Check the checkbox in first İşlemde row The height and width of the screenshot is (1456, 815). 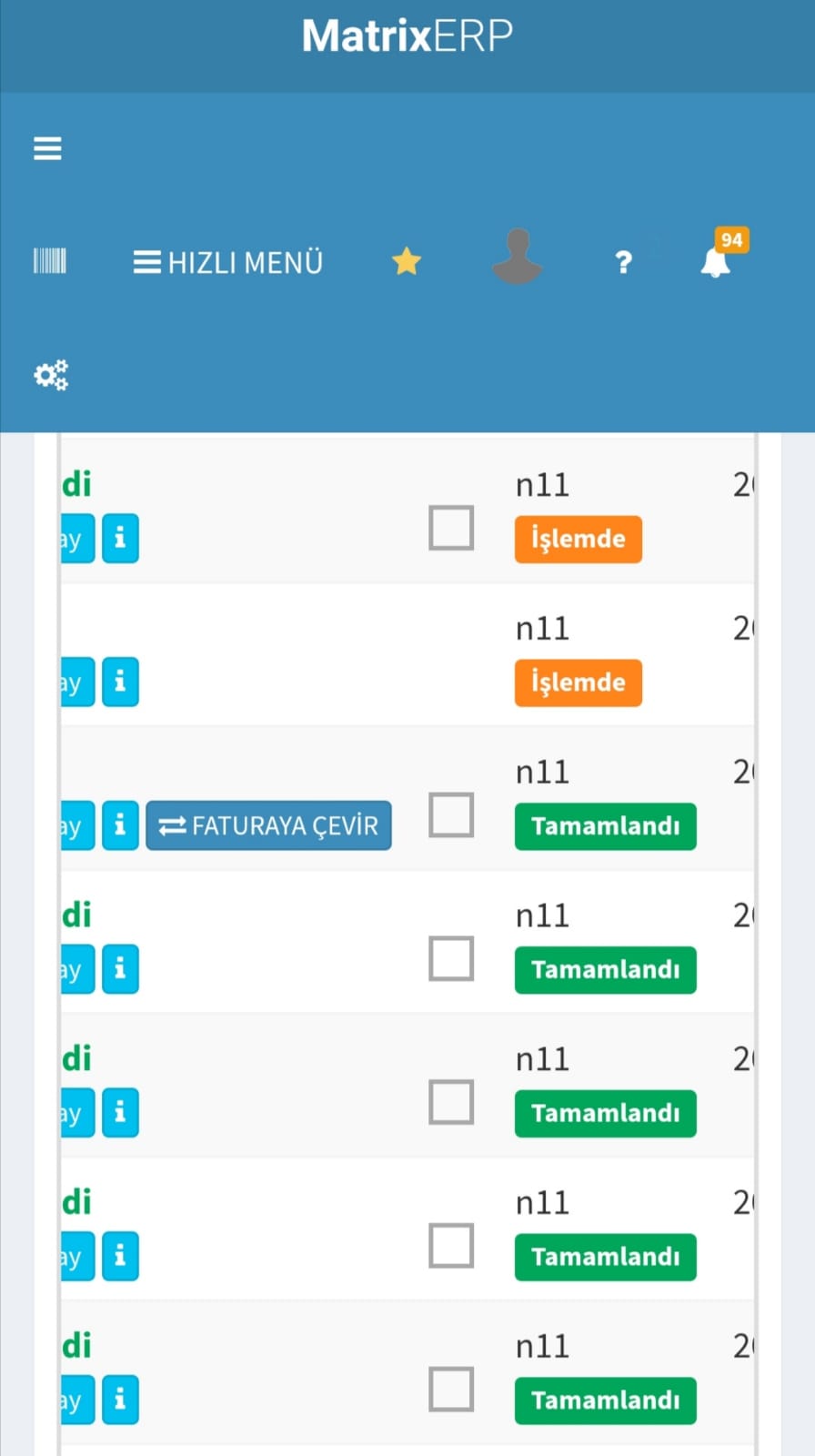click(451, 528)
